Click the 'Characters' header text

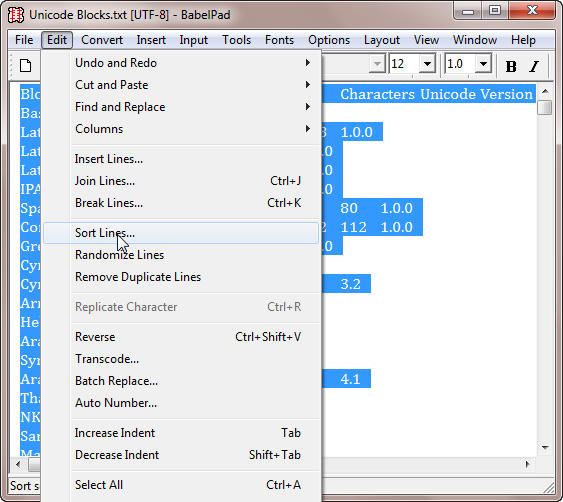pos(377,94)
